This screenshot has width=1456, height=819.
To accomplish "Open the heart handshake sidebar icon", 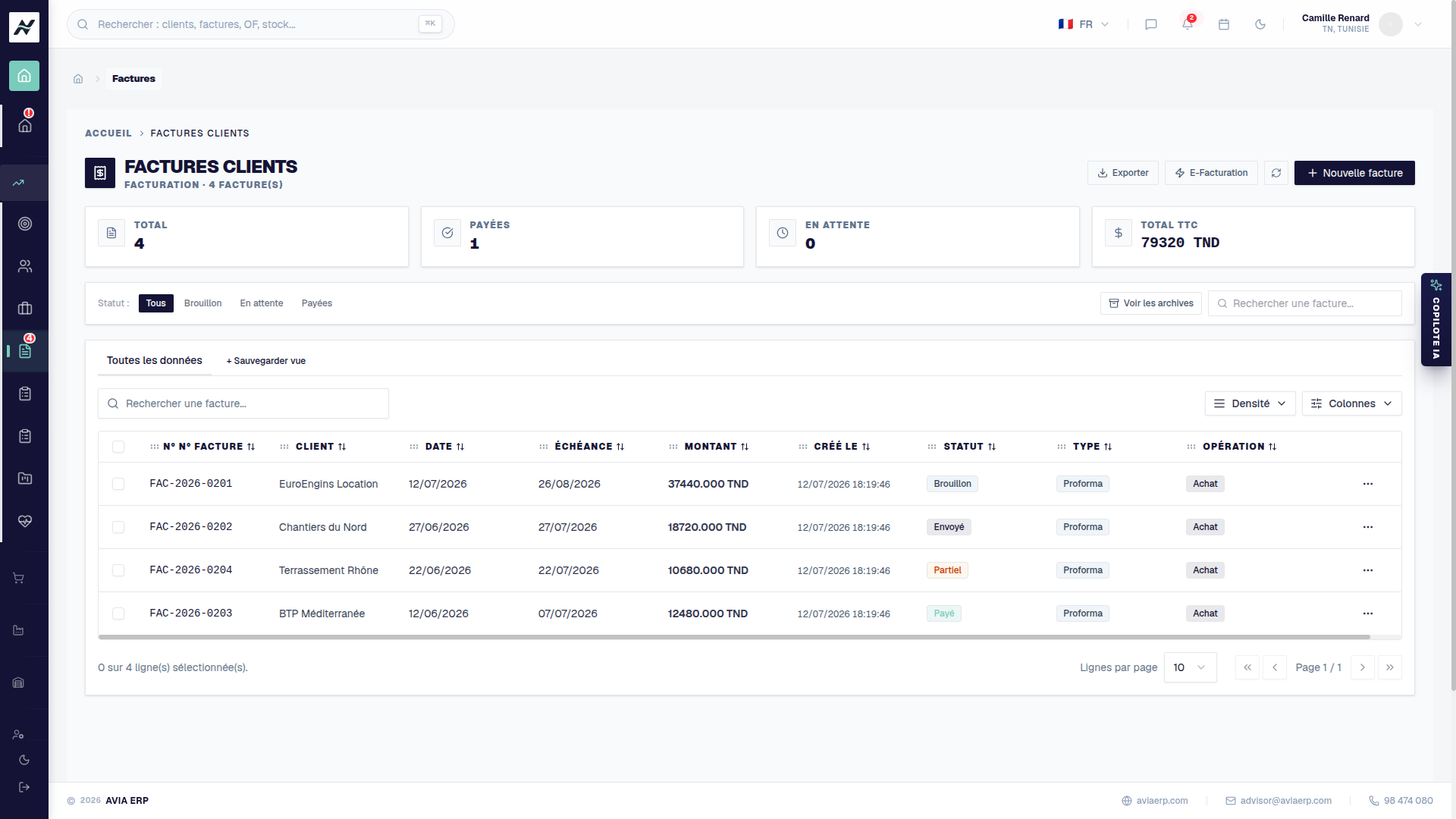I will (x=25, y=521).
